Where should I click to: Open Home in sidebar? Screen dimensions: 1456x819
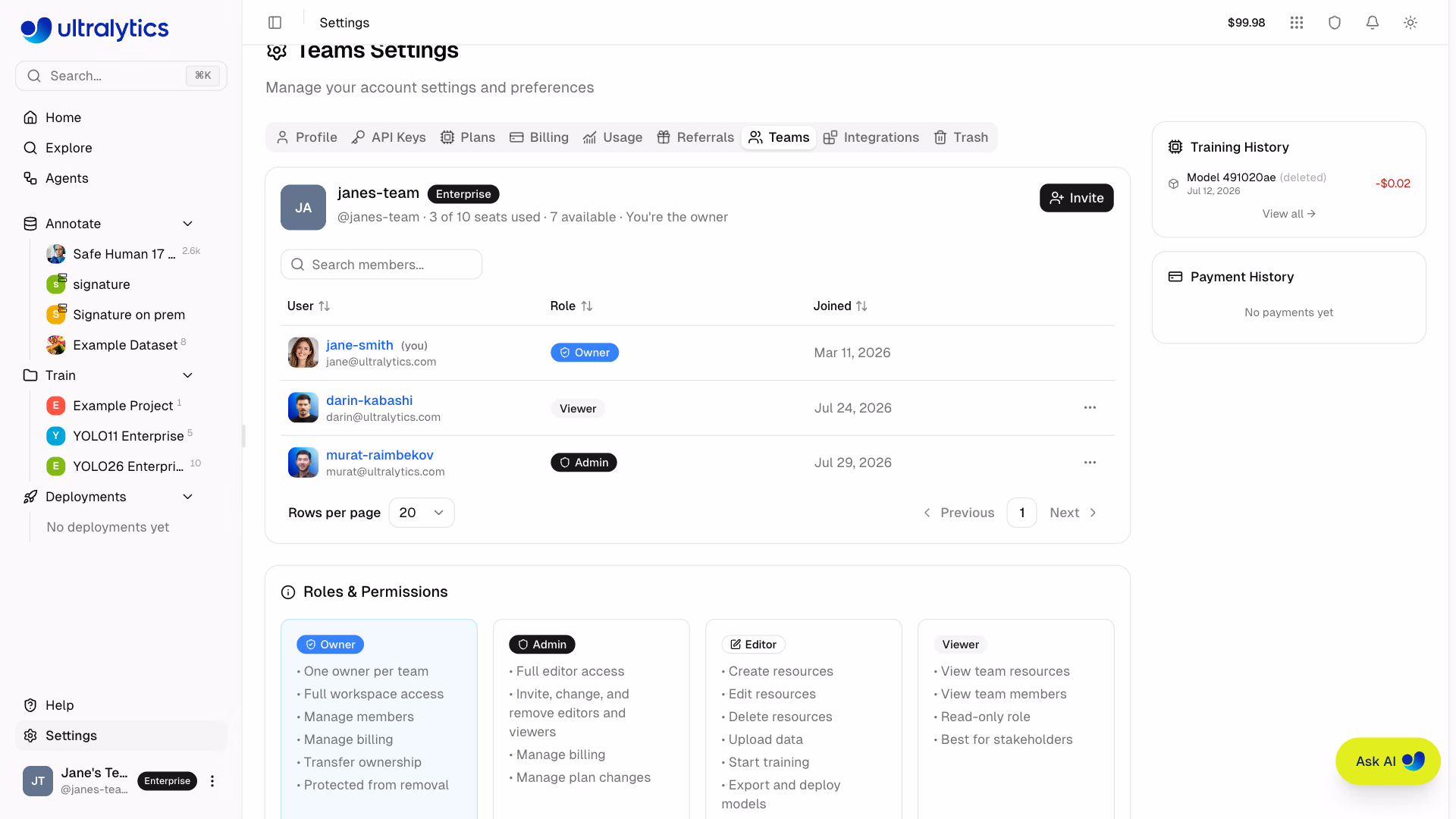click(121, 118)
